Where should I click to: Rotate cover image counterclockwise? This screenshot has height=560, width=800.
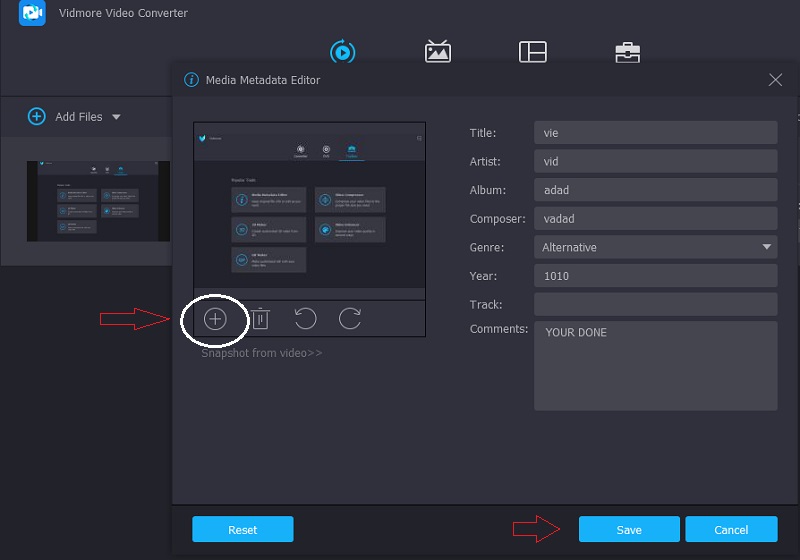pyautogui.click(x=305, y=319)
